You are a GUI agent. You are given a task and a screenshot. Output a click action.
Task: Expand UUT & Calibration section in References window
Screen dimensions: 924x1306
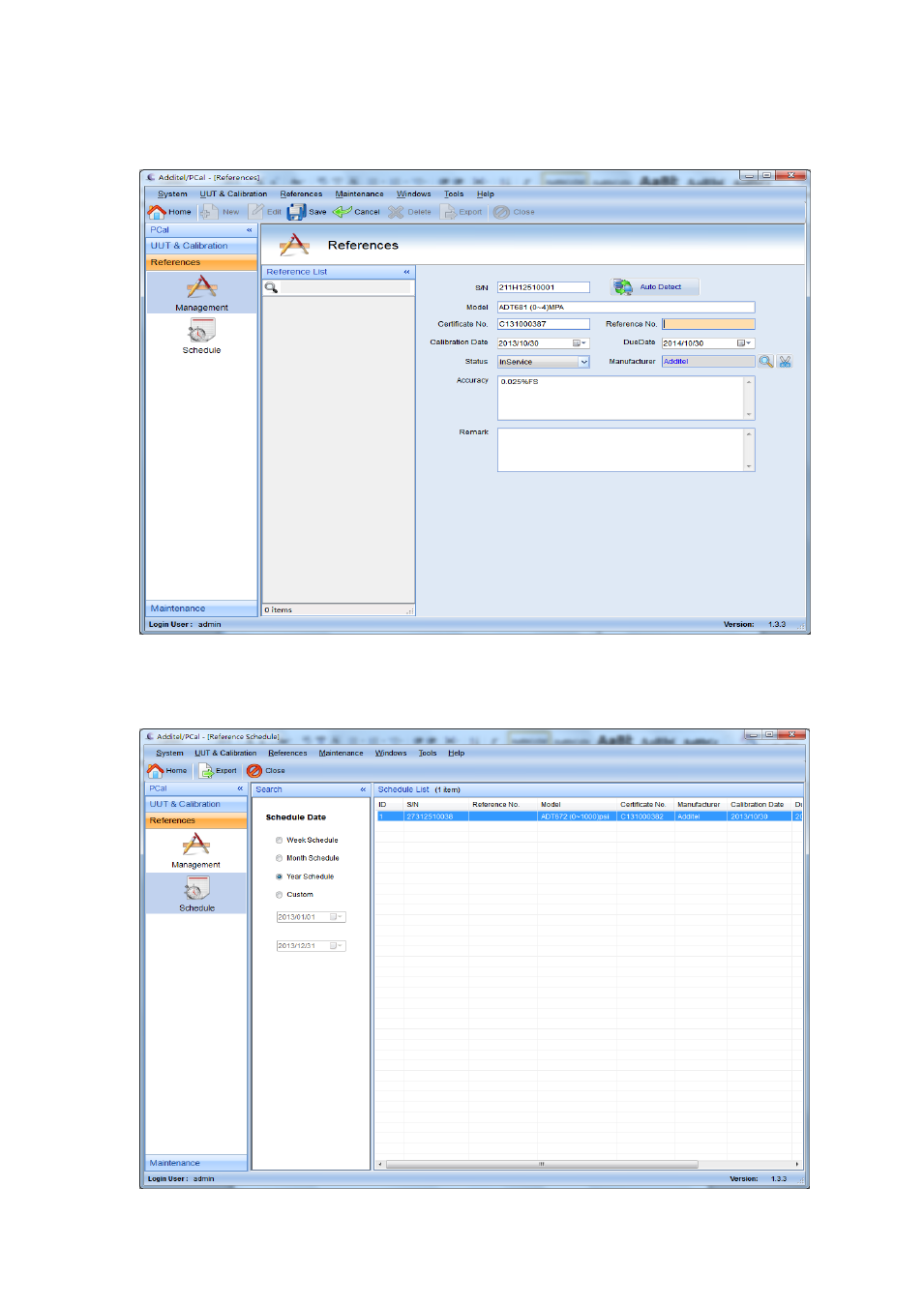tap(201, 246)
